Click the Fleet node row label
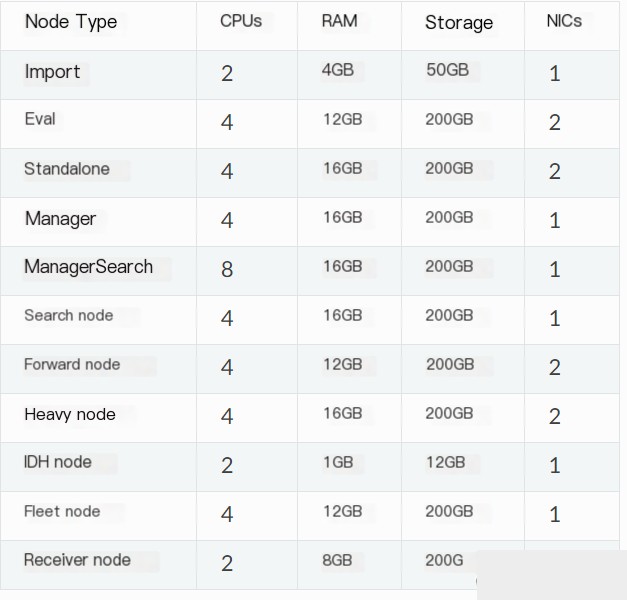Image resolution: width=627 pixels, height=600 pixels. click(x=62, y=512)
